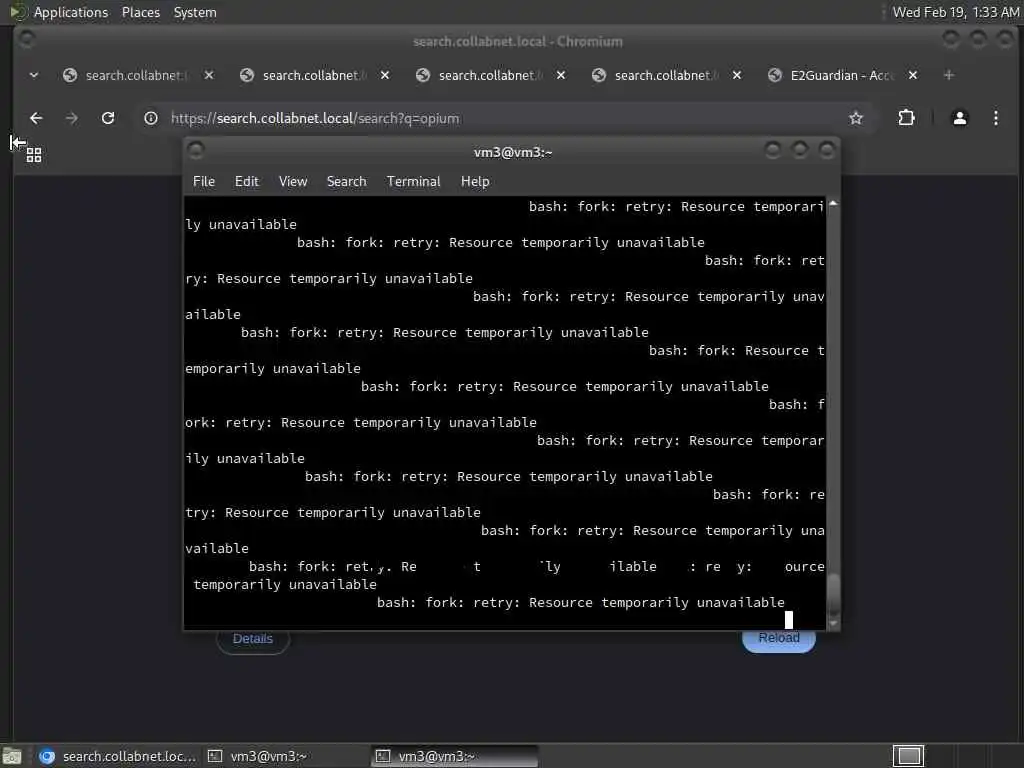This screenshot has height=768, width=1024.
Task: Close the first search.collabnet tab
Action: coord(209,75)
